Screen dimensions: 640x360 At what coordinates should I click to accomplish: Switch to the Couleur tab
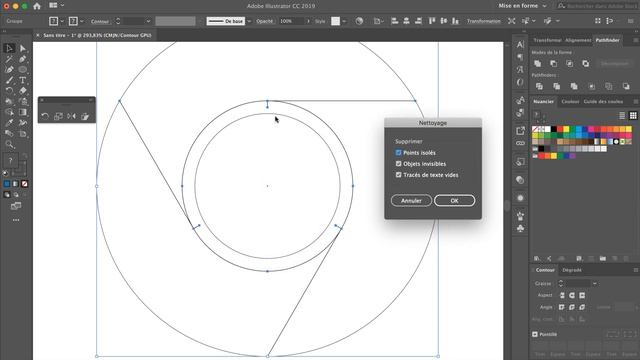pyautogui.click(x=570, y=101)
